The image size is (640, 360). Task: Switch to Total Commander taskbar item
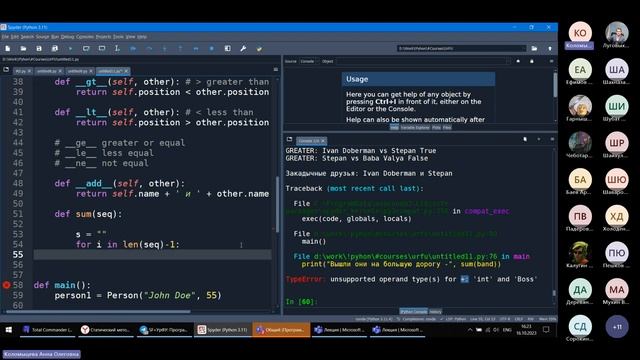click(x=48, y=330)
